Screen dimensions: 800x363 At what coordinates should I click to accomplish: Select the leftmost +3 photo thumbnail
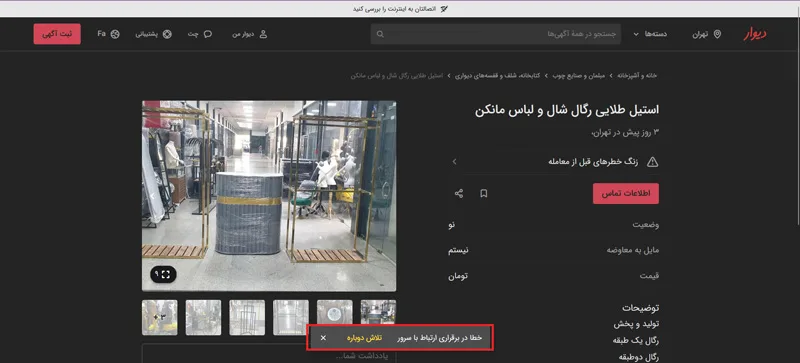pyautogui.click(x=160, y=318)
